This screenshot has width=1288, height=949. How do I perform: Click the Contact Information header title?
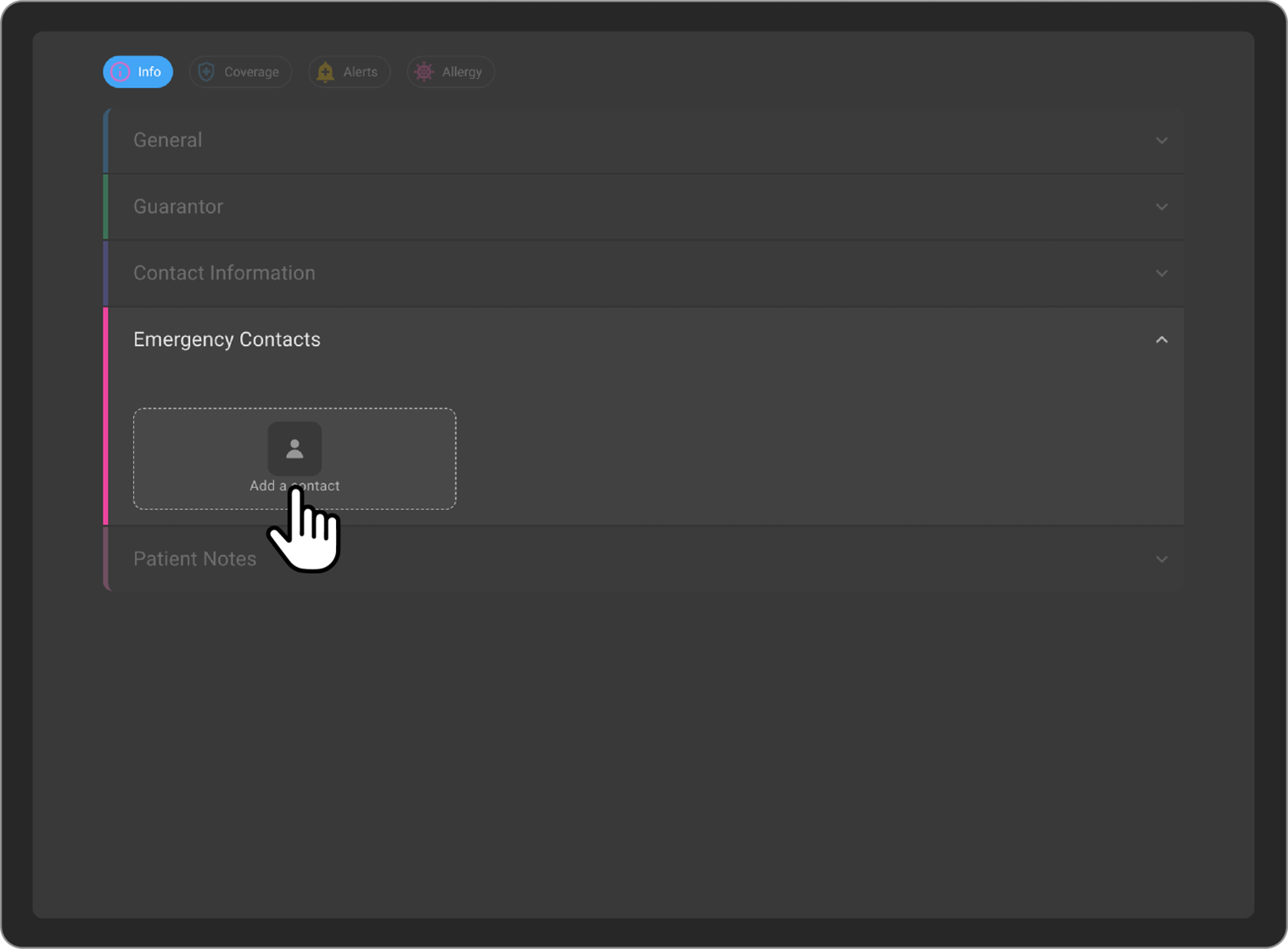pos(224,273)
